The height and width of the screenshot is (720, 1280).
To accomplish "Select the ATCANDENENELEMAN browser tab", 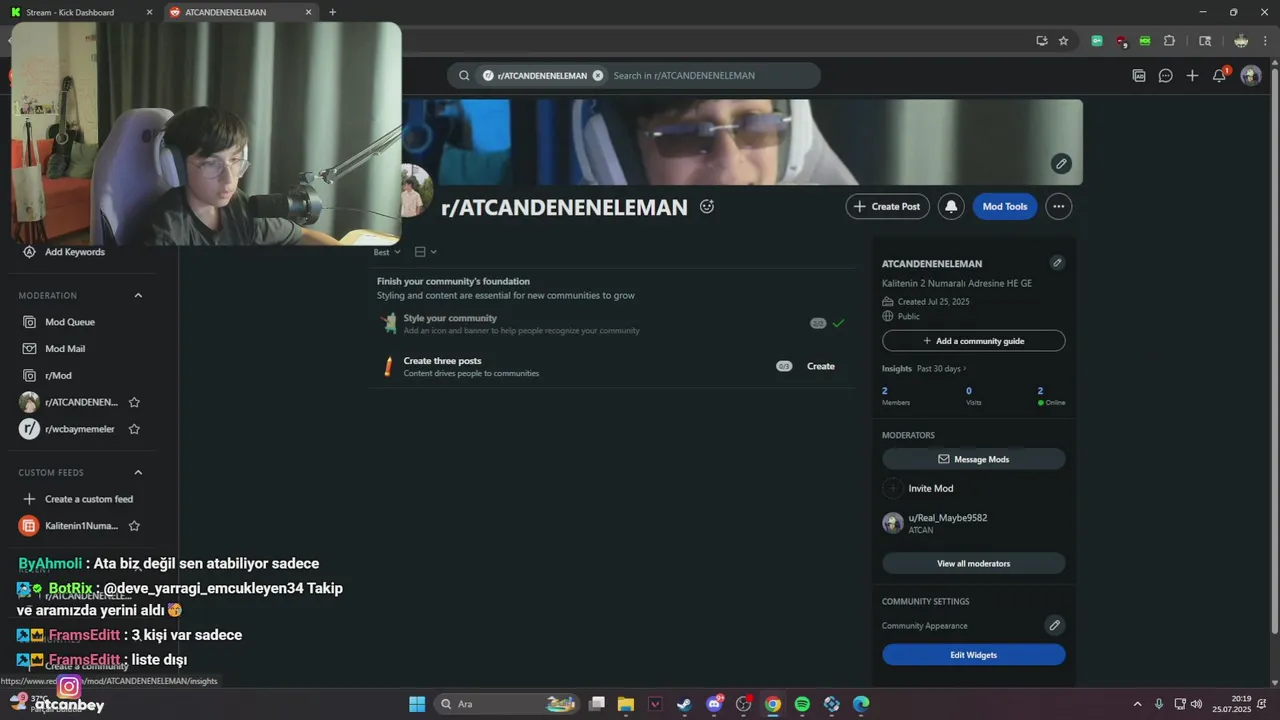I will (x=240, y=12).
